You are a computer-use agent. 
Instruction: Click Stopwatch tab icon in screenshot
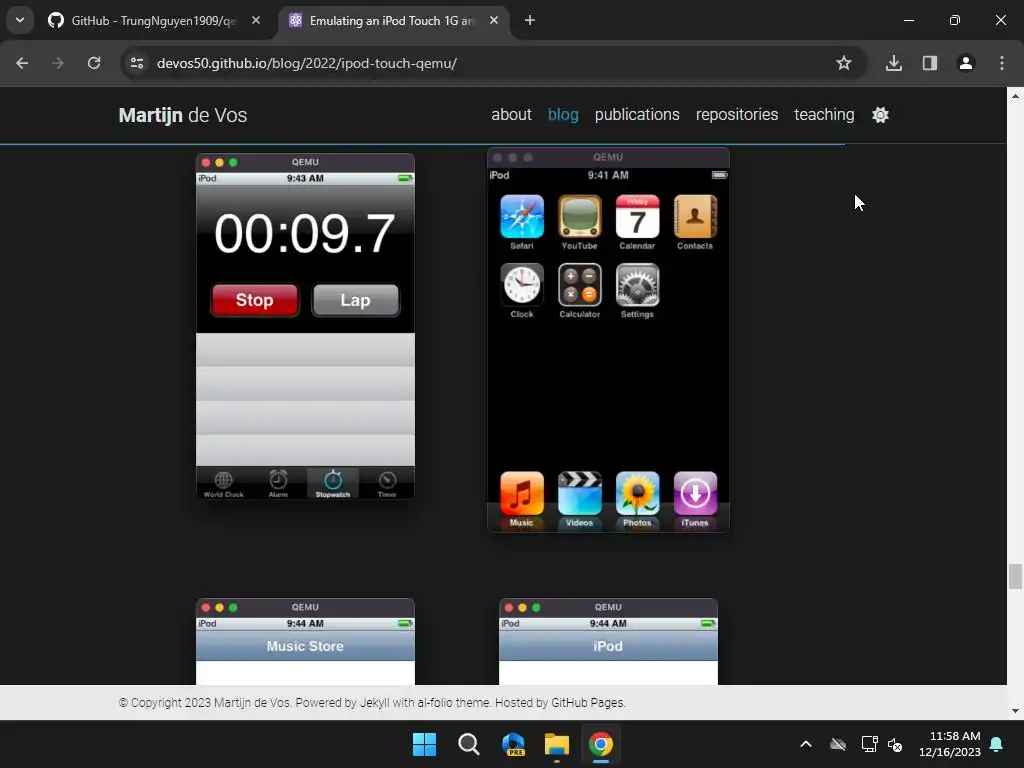333,484
